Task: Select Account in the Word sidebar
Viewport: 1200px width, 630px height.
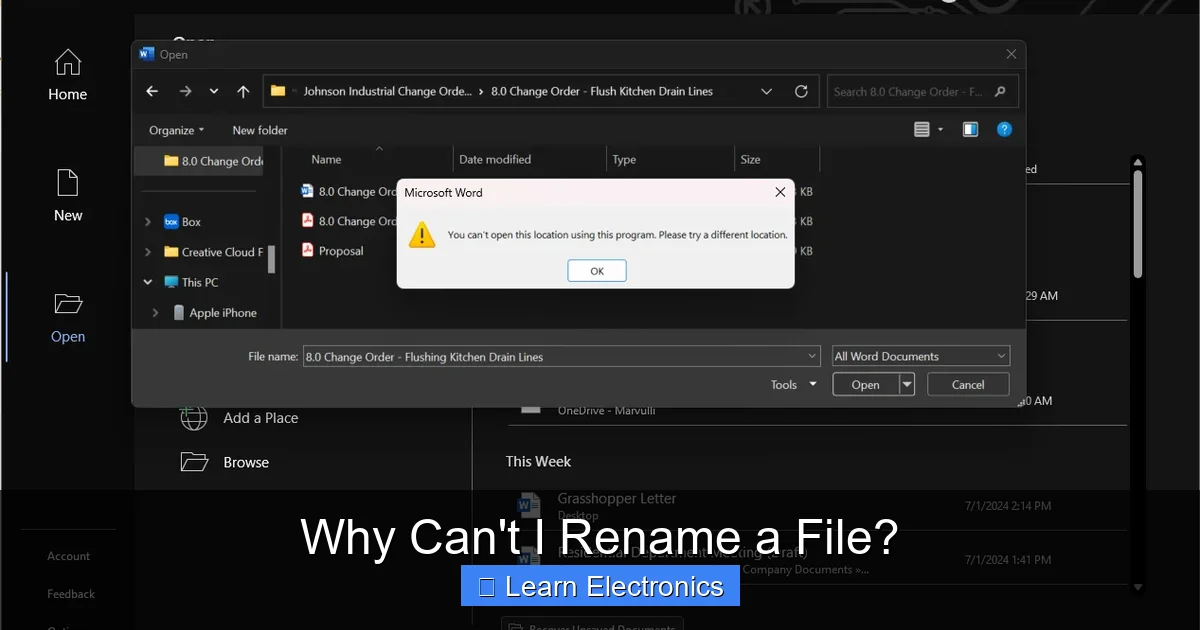Action: tap(67, 556)
